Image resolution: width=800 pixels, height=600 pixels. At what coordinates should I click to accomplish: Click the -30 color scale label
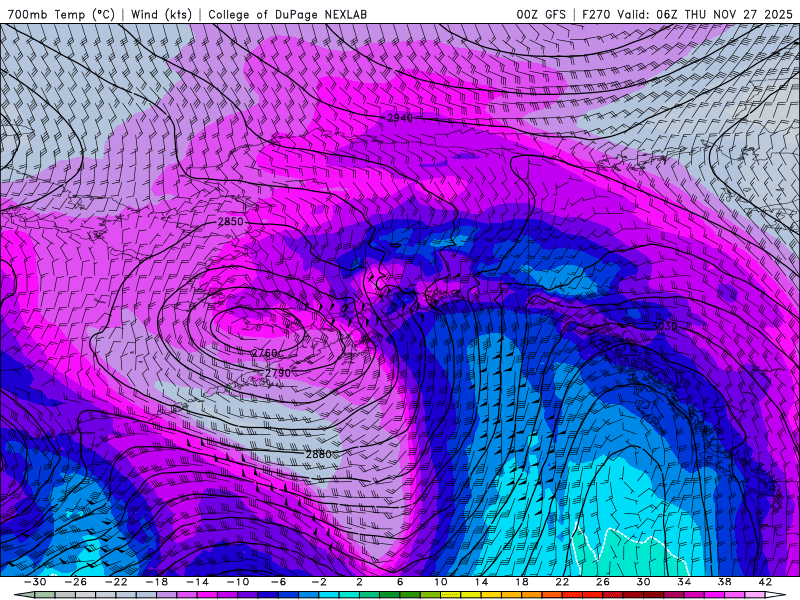point(35,582)
